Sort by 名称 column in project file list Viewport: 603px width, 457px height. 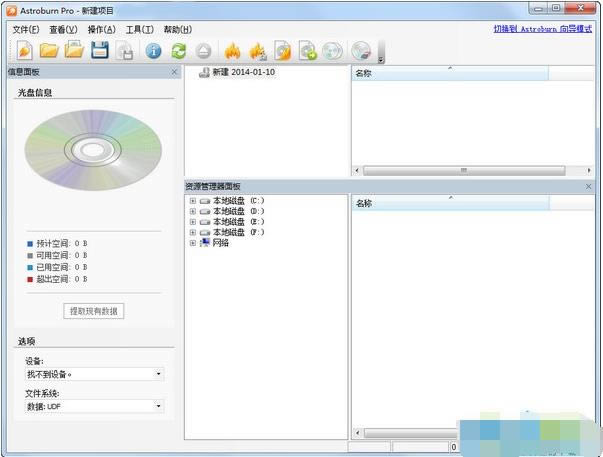pos(450,73)
